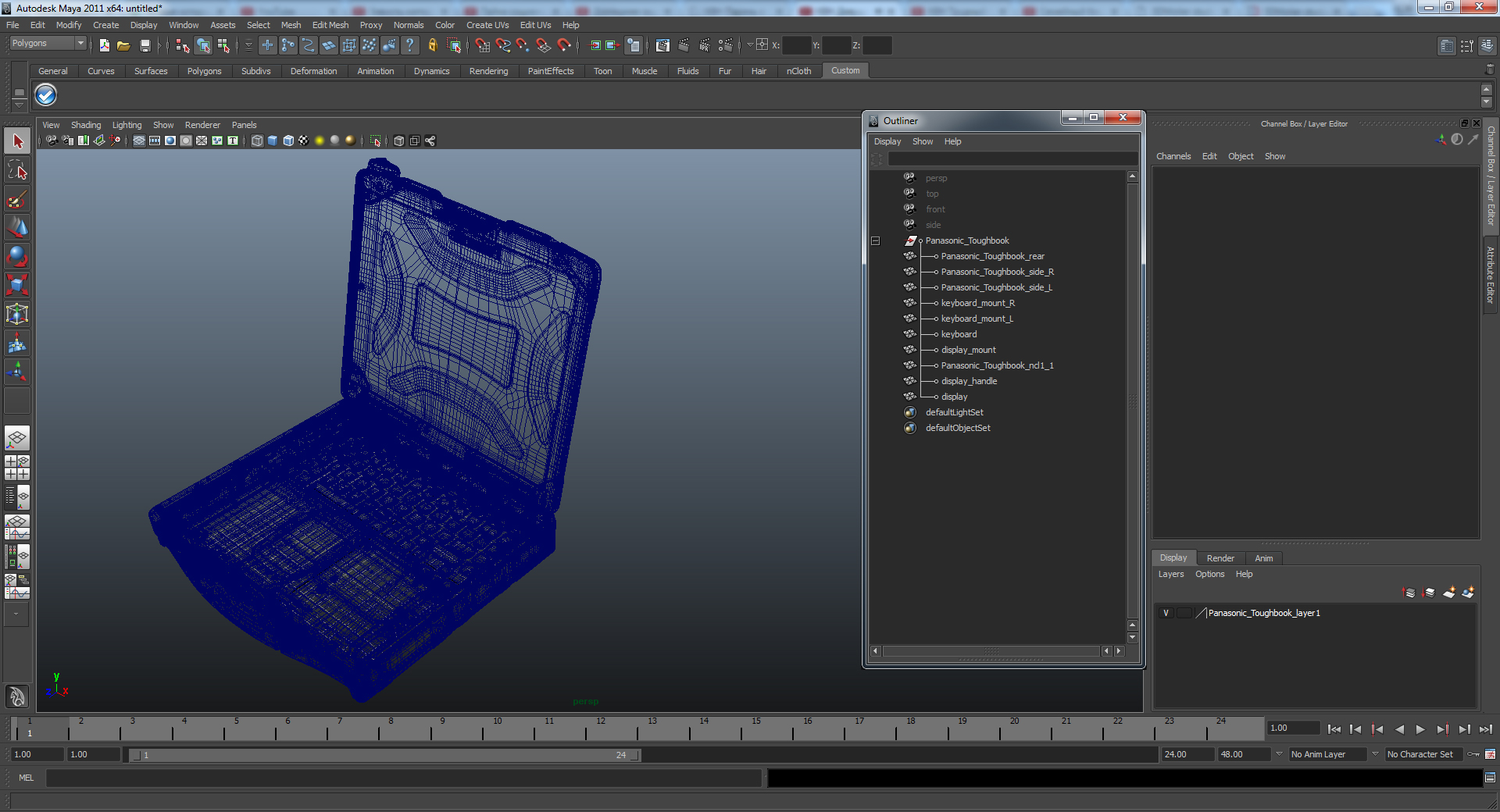This screenshot has height=812, width=1500.
Task: Open the Outliner Display menu
Action: point(887,141)
